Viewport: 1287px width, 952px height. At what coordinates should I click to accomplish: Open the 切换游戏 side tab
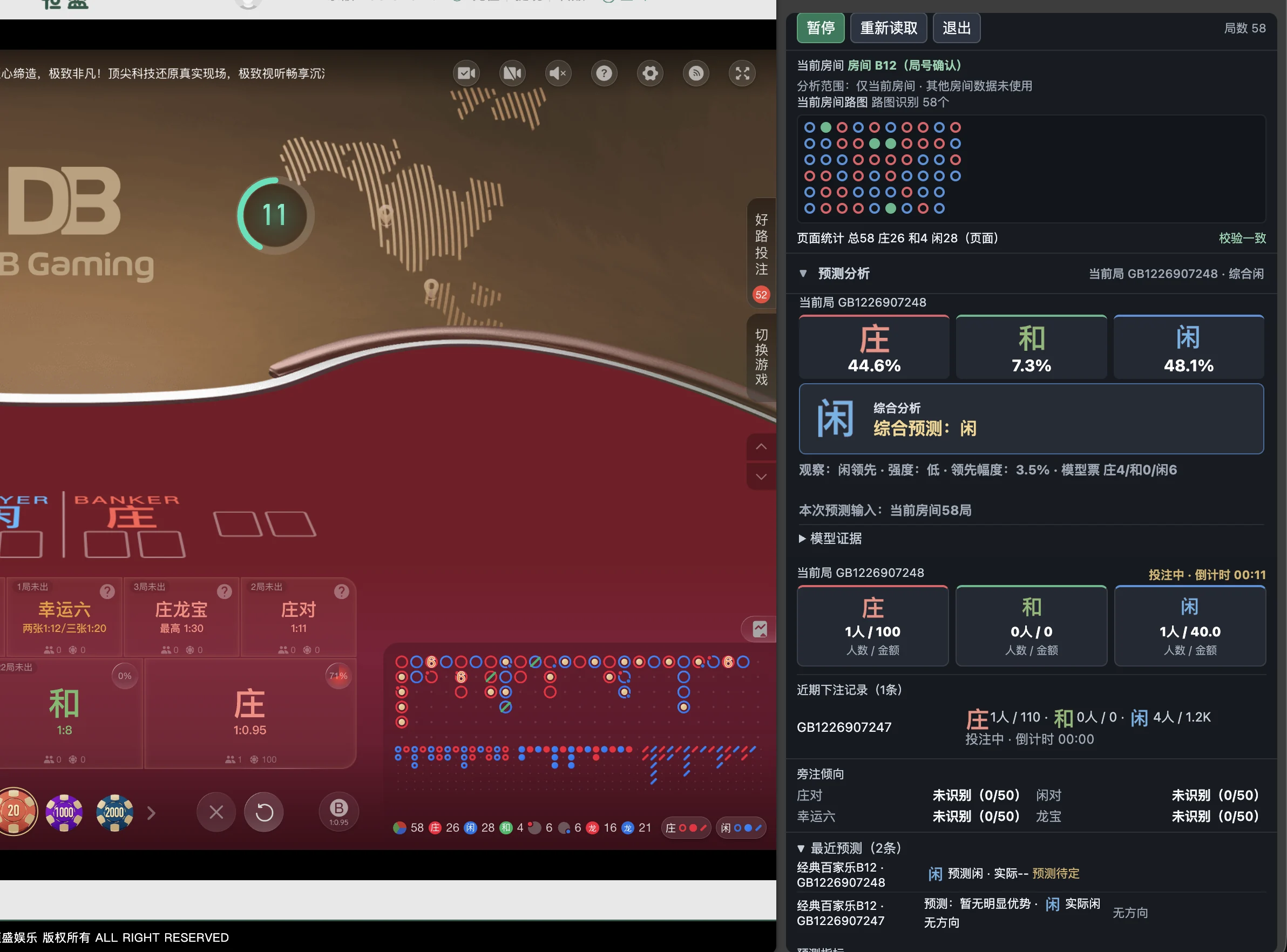pyautogui.click(x=761, y=357)
